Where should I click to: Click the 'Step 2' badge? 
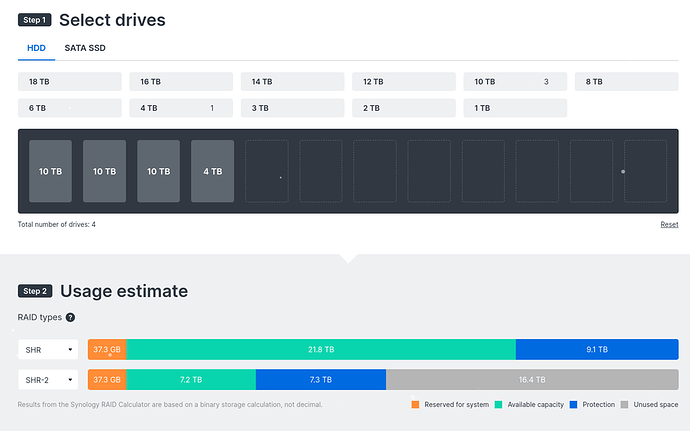[35, 291]
